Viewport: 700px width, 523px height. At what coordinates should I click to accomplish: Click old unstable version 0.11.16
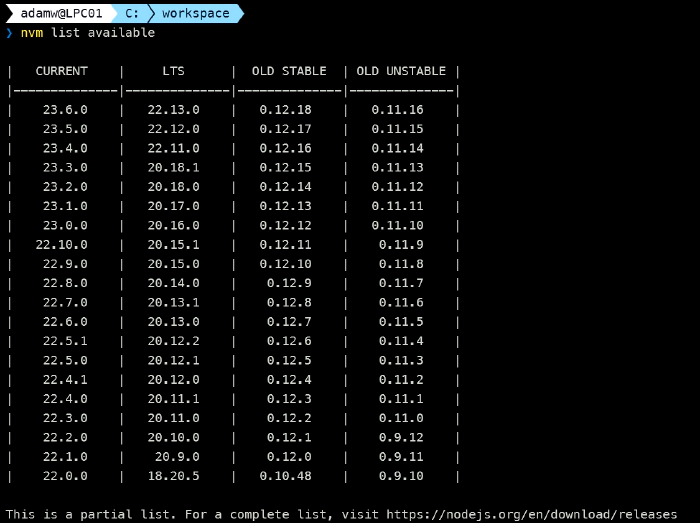pyautogui.click(x=397, y=110)
